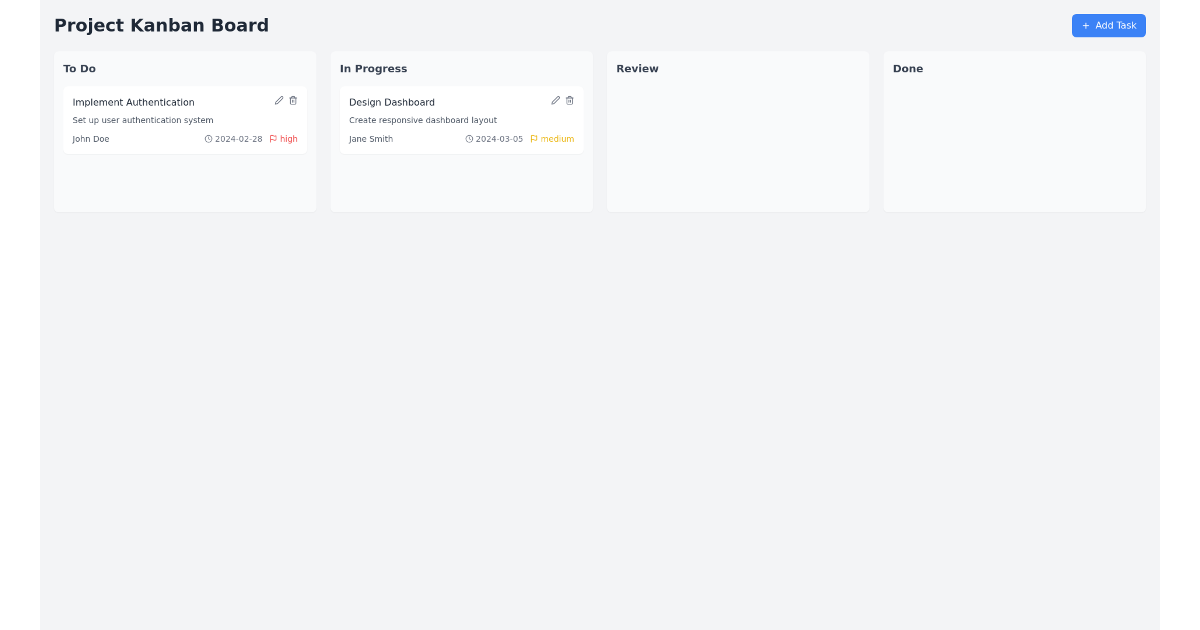Click assignee name John Doe
This screenshot has width=1200, height=630.
point(90,139)
